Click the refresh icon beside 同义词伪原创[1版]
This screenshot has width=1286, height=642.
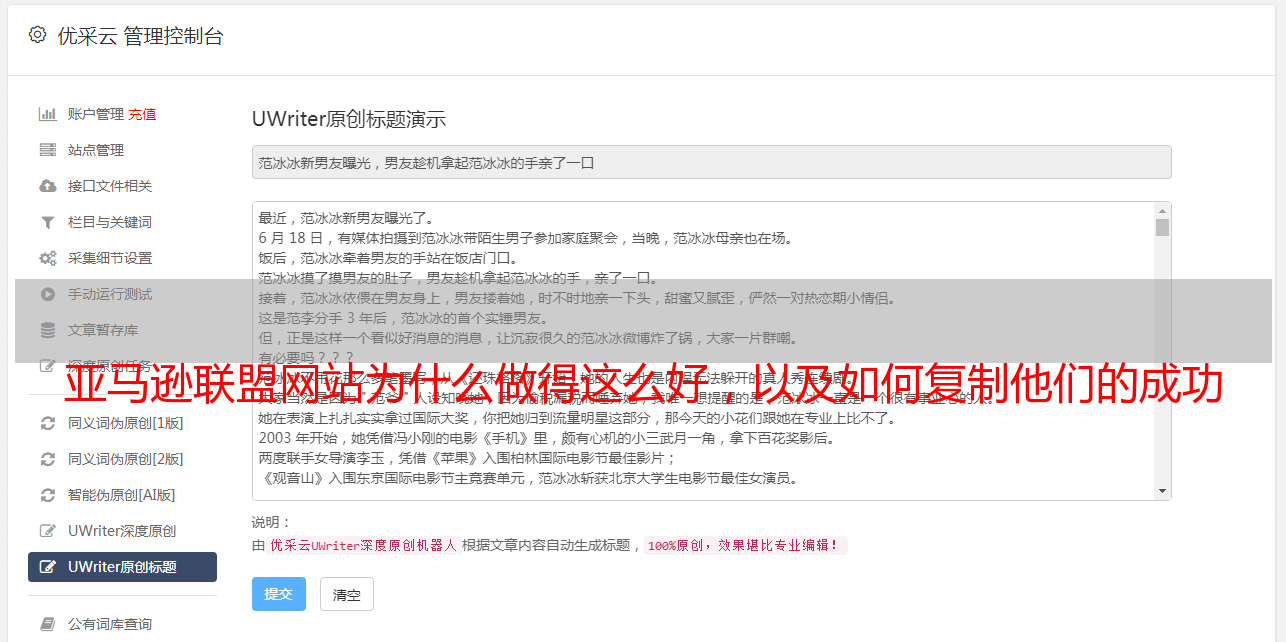[x=47, y=423]
